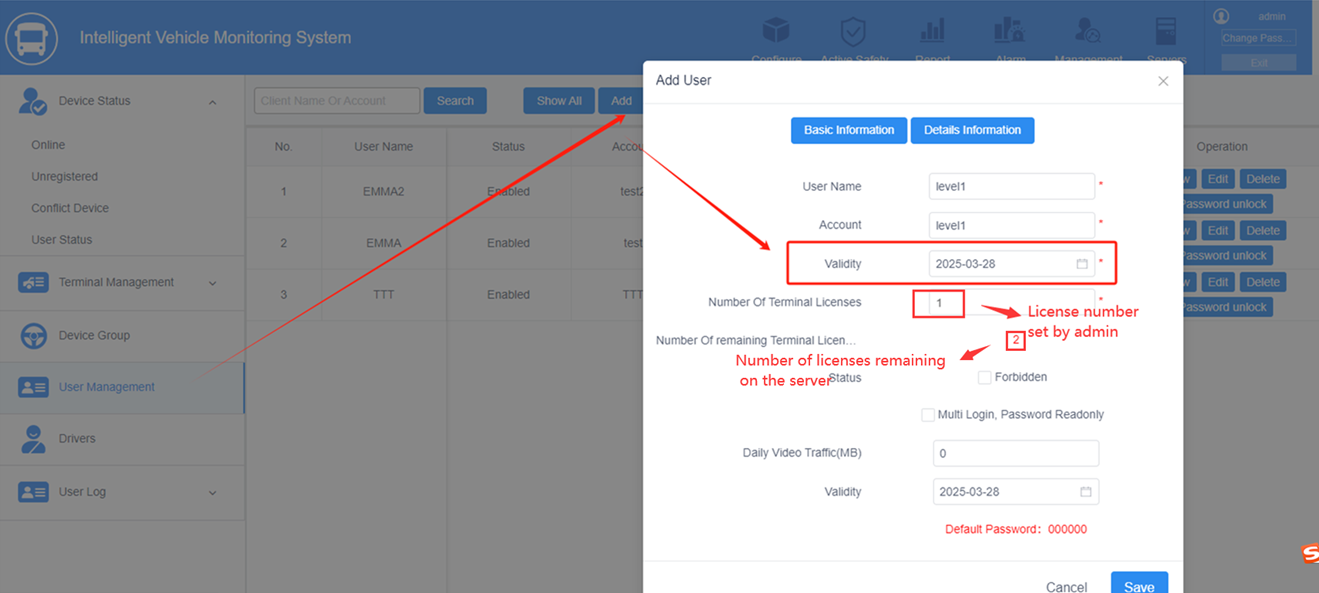Click Delete in the TTT row

(x=1262, y=283)
